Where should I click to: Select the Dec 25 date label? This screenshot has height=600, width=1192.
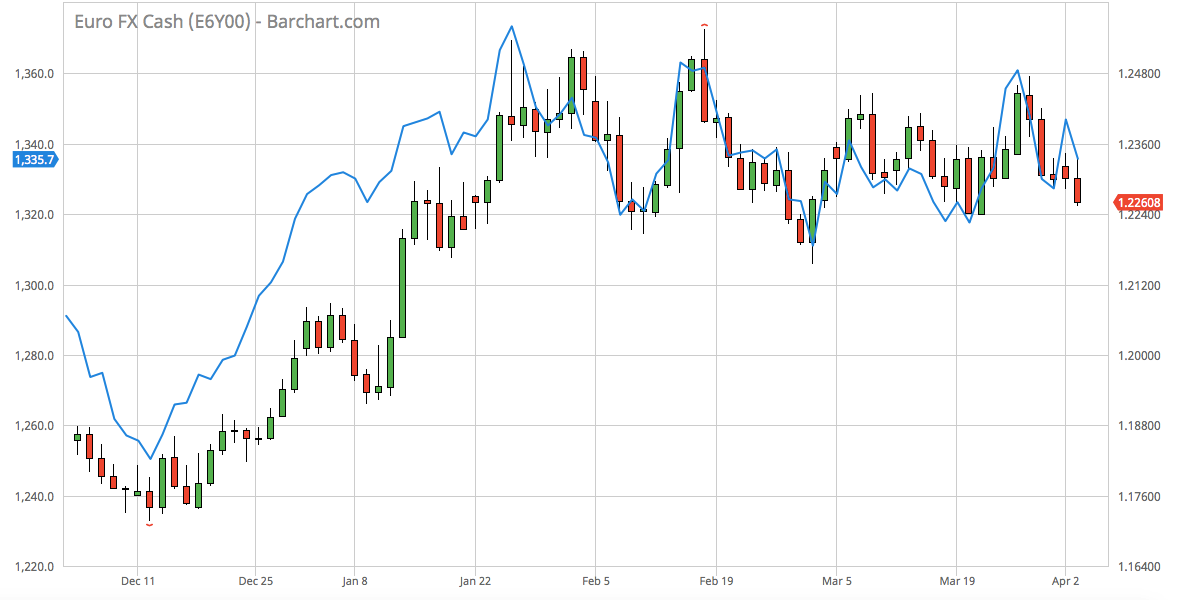click(x=256, y=580)
